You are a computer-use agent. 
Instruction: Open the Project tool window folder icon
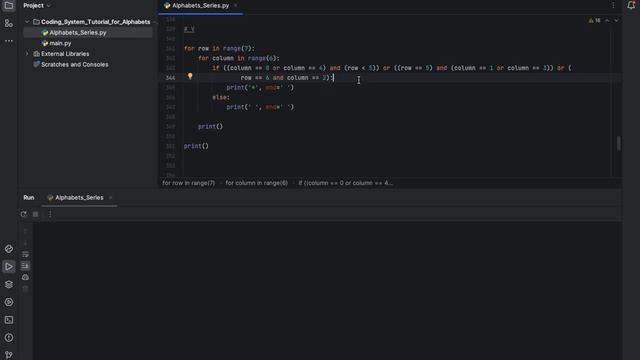pos(9,6)
